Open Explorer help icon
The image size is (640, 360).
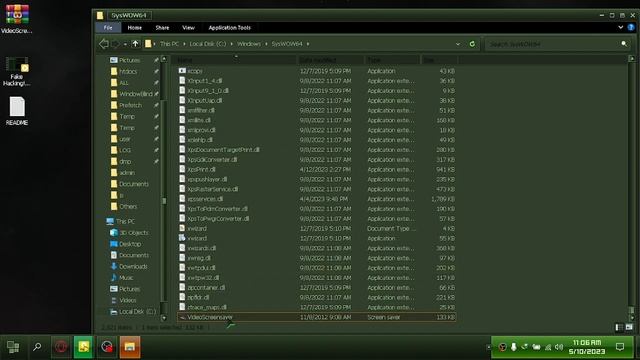tap(631, 27)
